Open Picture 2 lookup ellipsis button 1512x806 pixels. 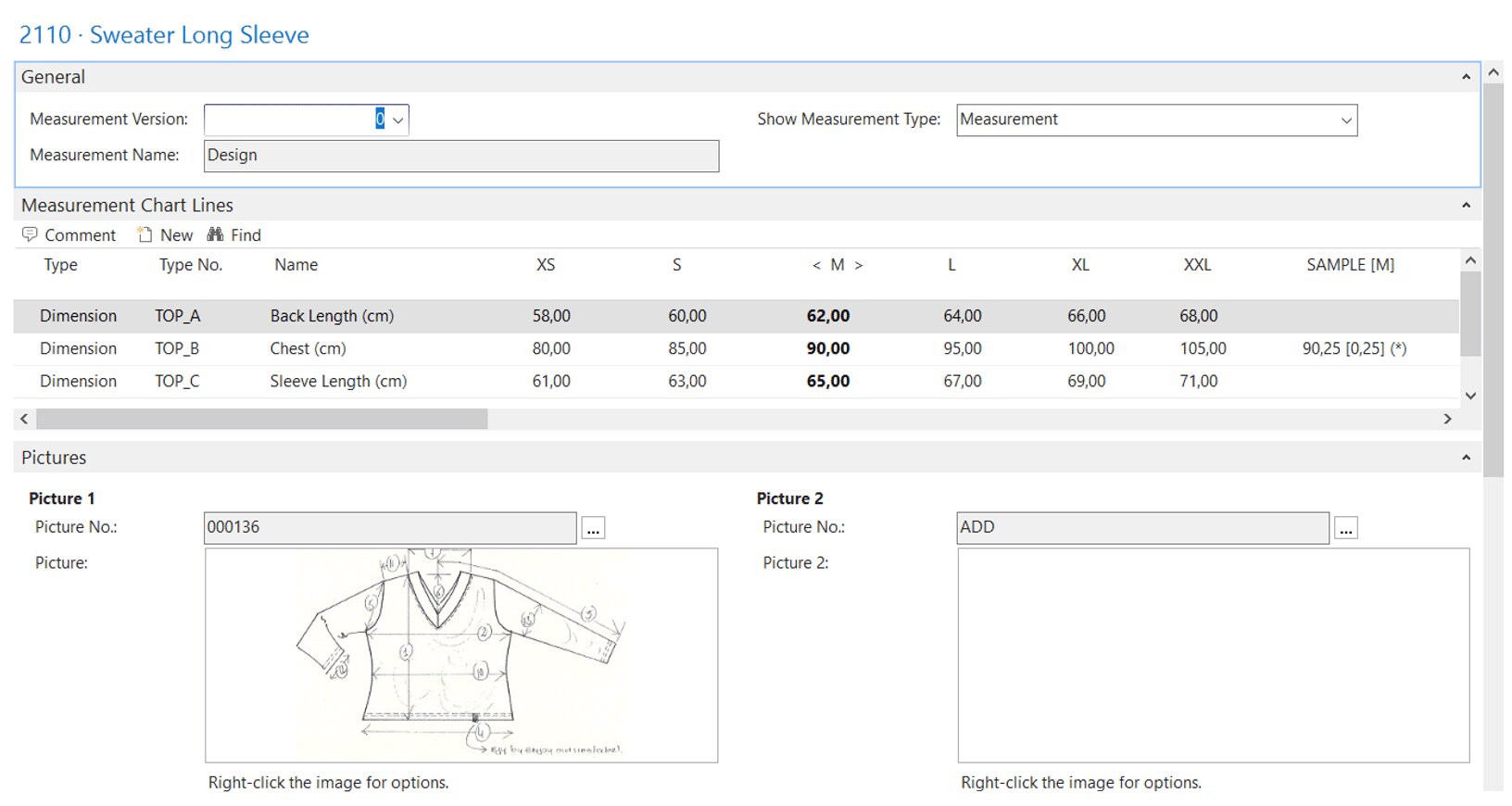[x=1346, y=529]
